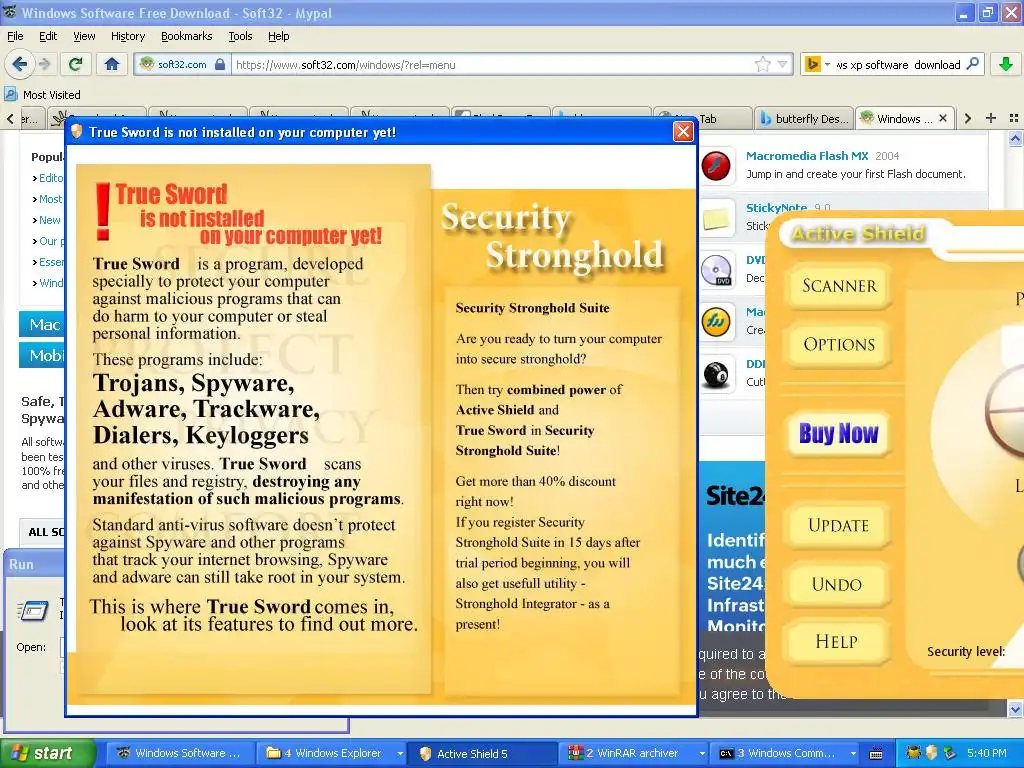This screenshot has height=768, width=1024.
Task: Click the Windows Start button
Action: pos(48,753)
